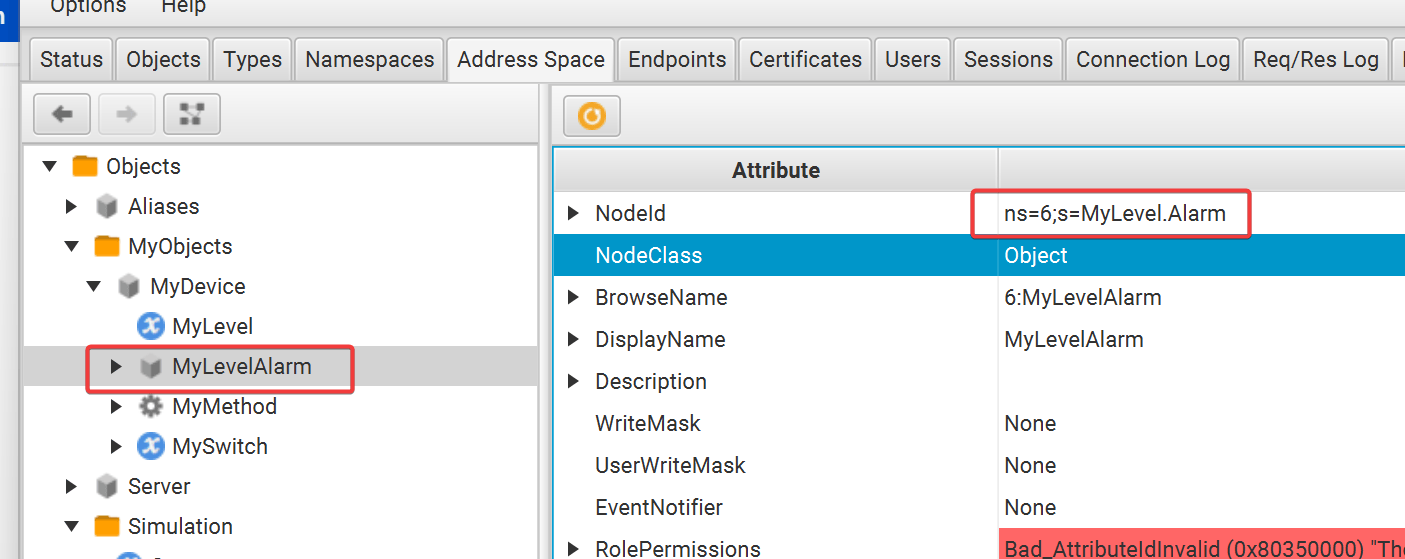Click the forward navigation arrow button
Screen dimensions: 1405x559
[x=126, y=115]
